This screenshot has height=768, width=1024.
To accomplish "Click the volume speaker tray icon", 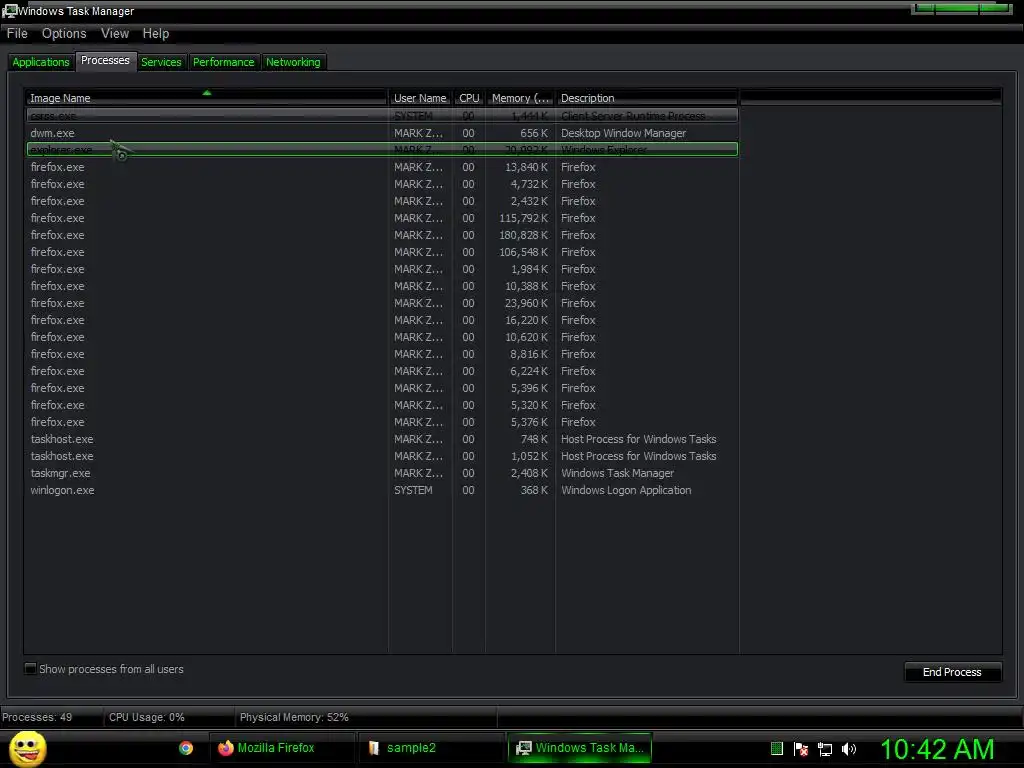I will click(849, 749).
